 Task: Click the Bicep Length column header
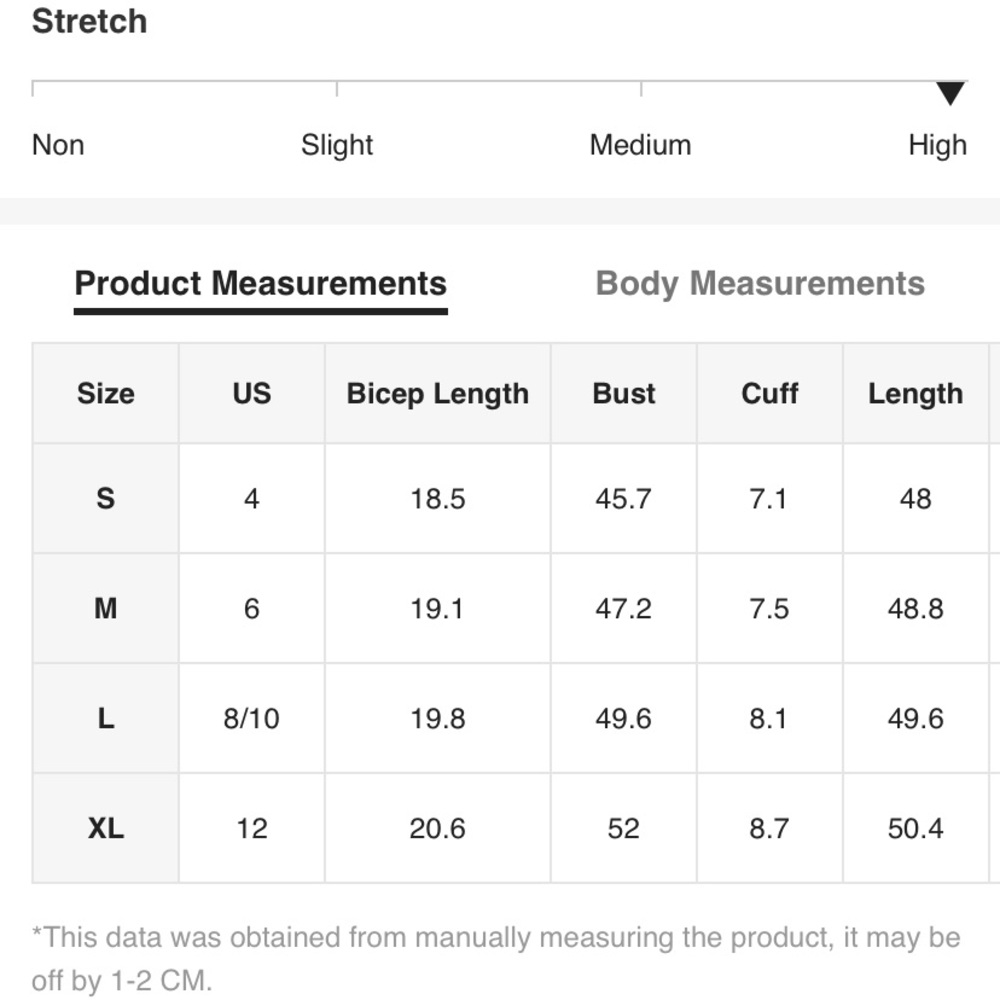[437, 394]
